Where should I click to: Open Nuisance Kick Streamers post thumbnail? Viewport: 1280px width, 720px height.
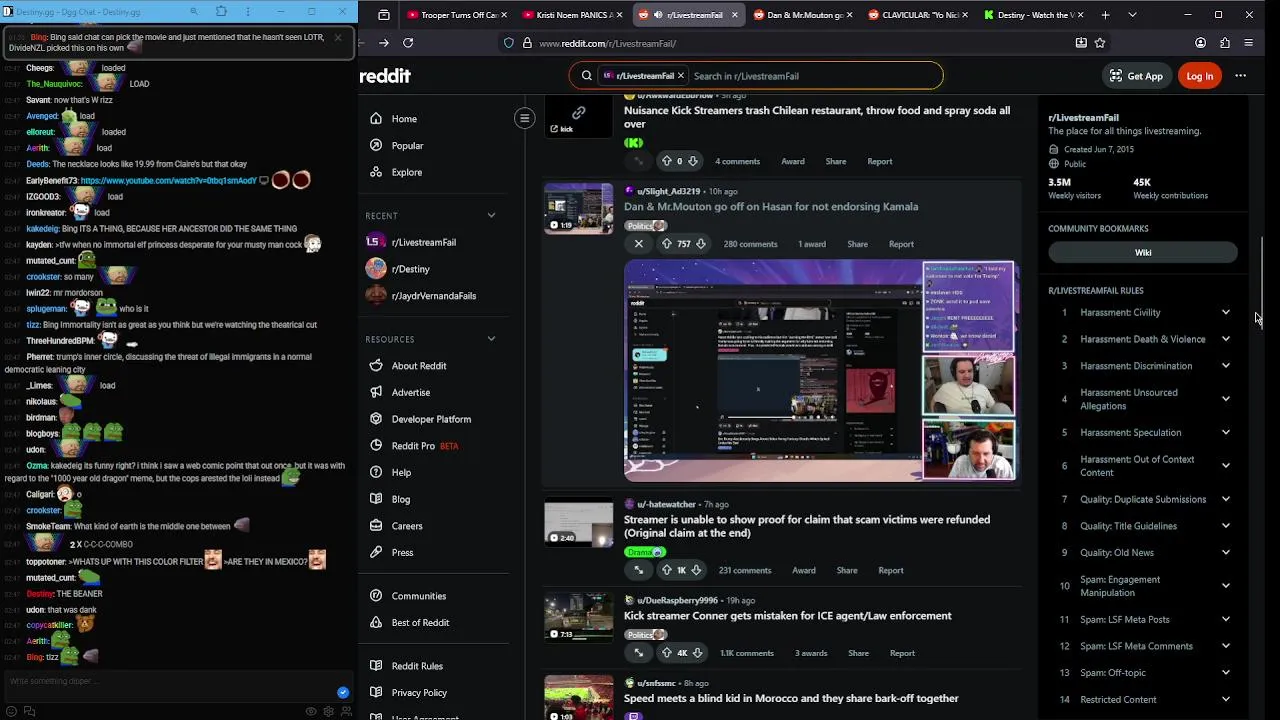[578, 118]
